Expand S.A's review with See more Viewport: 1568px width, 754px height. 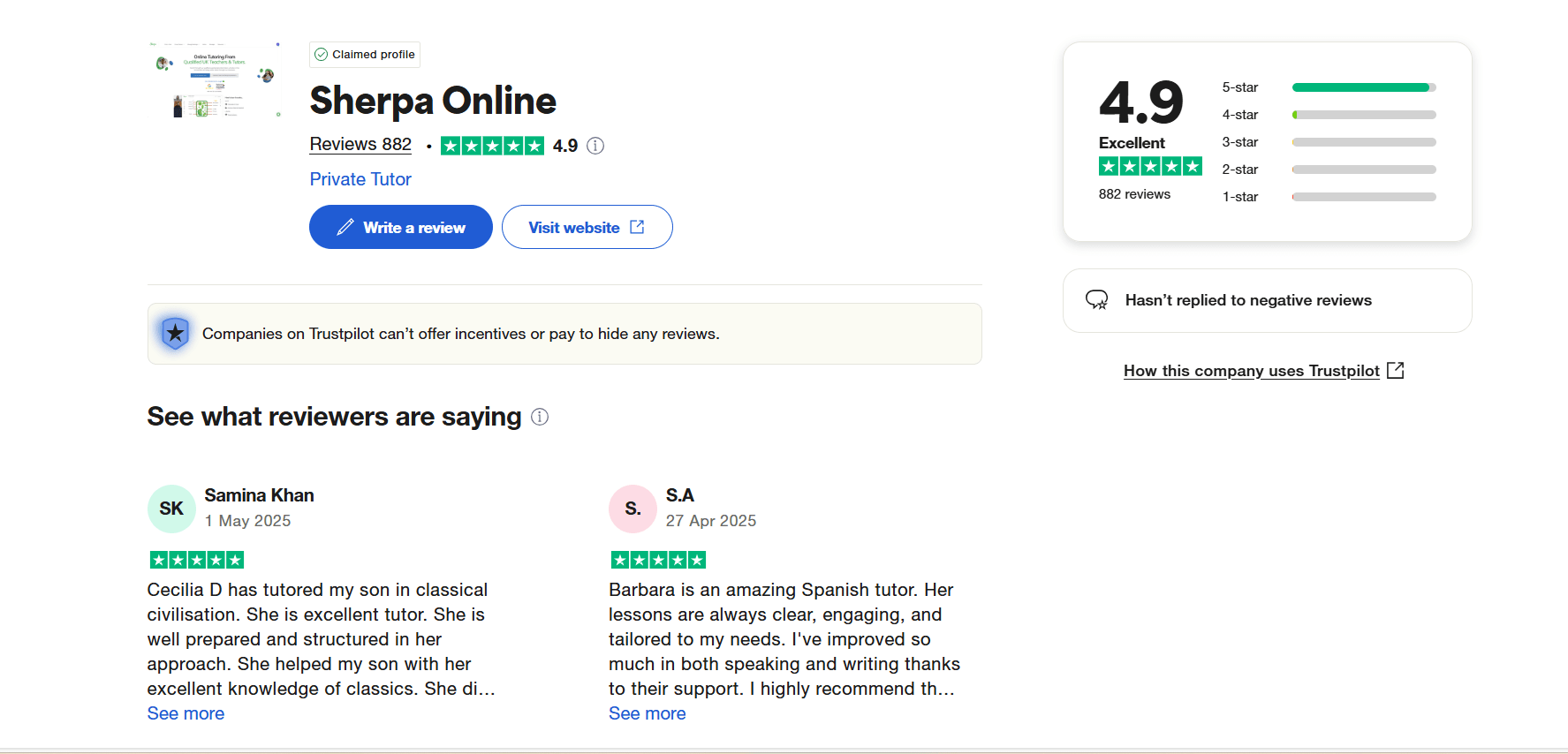647,713
